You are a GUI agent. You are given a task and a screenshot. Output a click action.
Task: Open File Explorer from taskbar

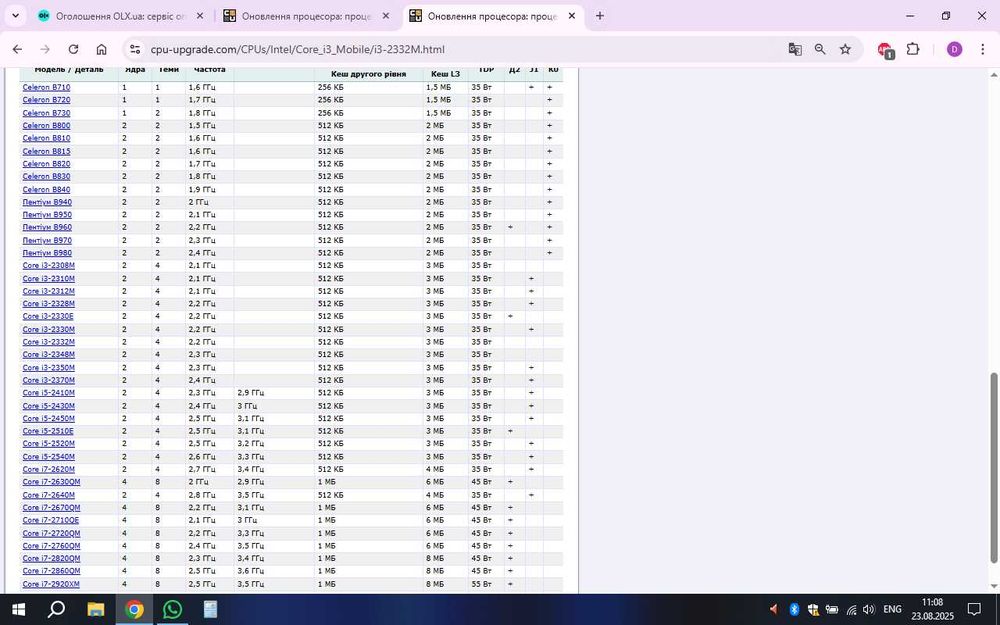tap(96, 610)
